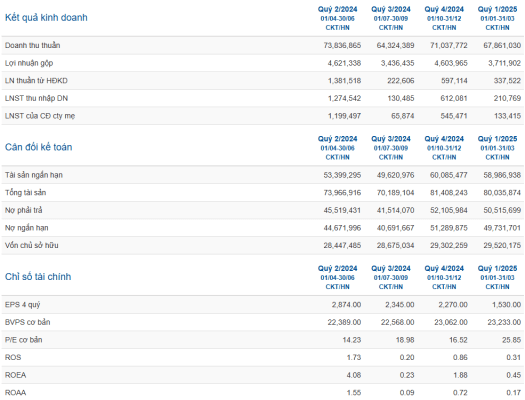Select 'Quý 2/2024' header in Cân đối kế toán

[x=338, y=139]
